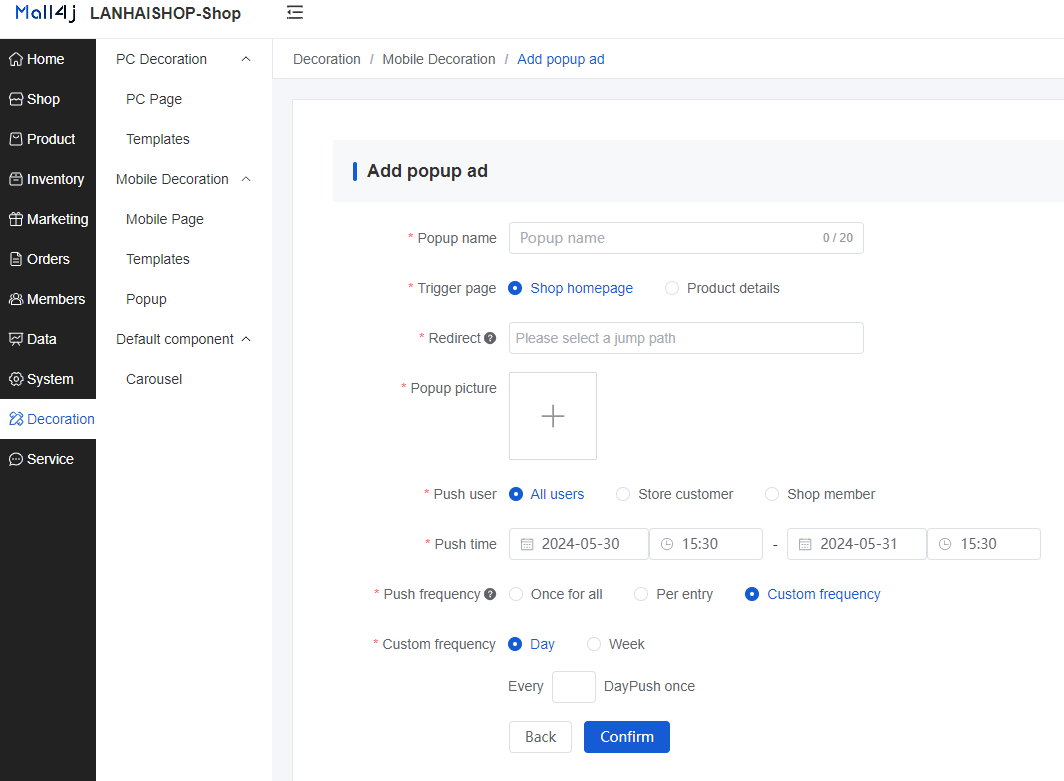Open Templates under Mobile Decoration

coord(157,259)
